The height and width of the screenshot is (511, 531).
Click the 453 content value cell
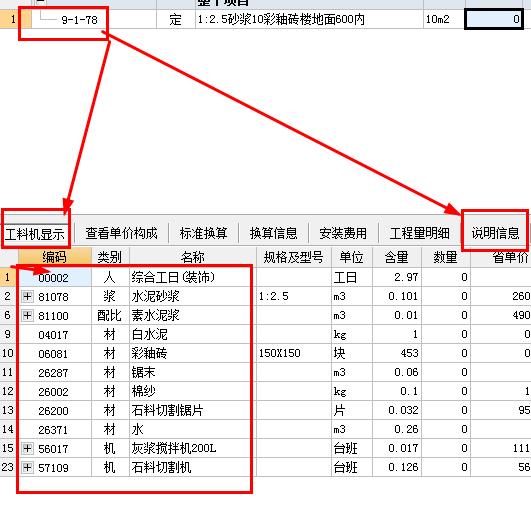pos(397,354)
